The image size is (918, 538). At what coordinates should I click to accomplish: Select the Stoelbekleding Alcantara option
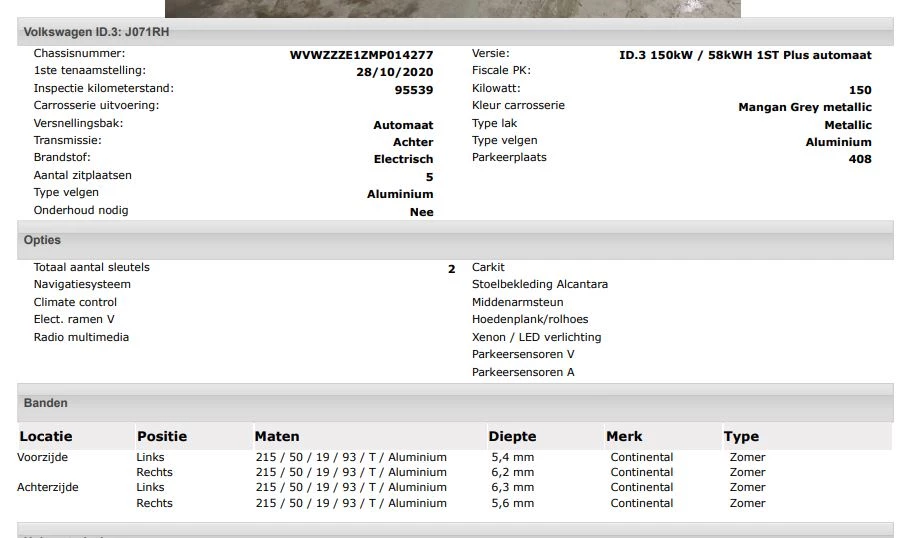539,284
